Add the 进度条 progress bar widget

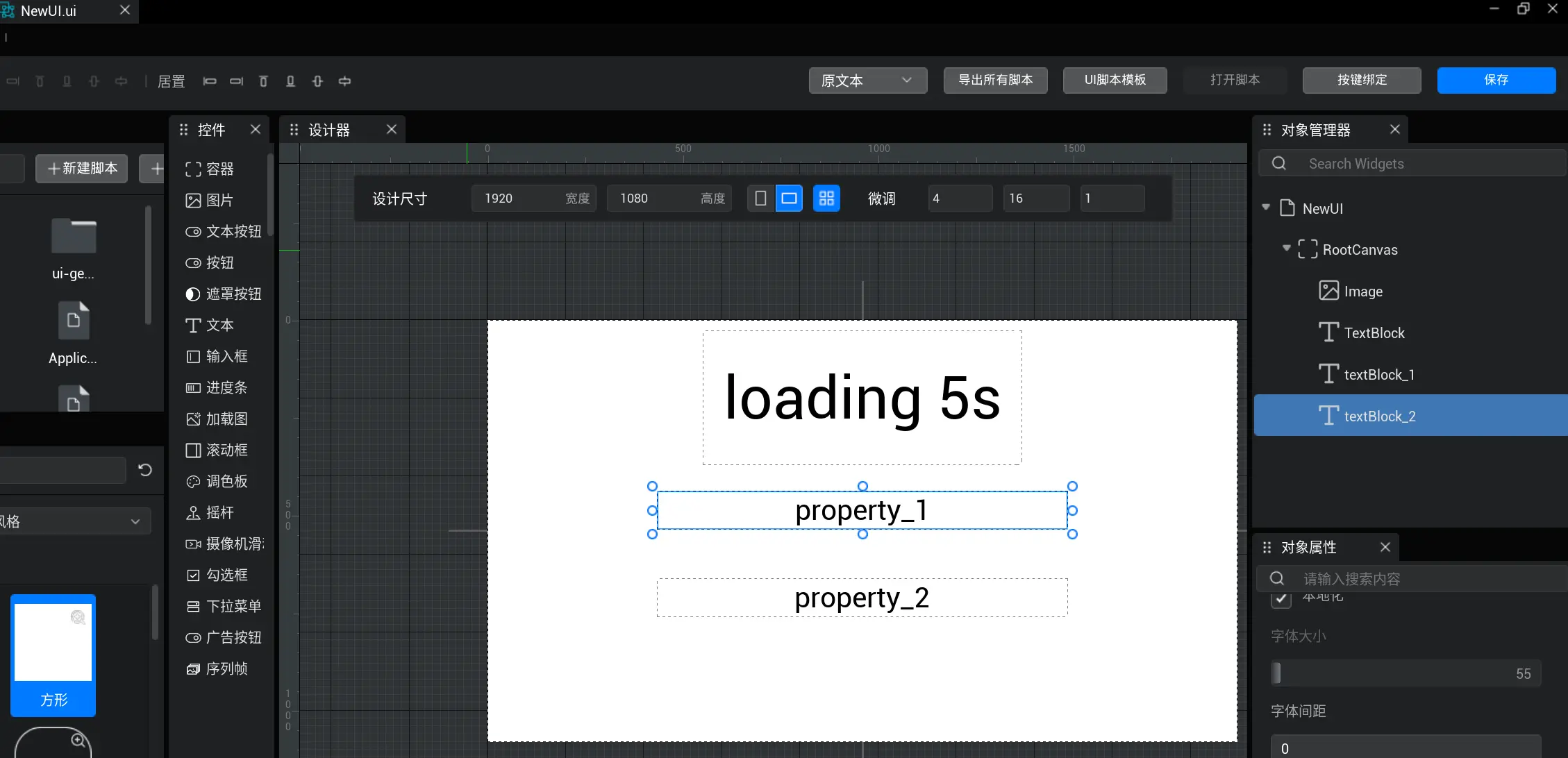coord(217,388)
